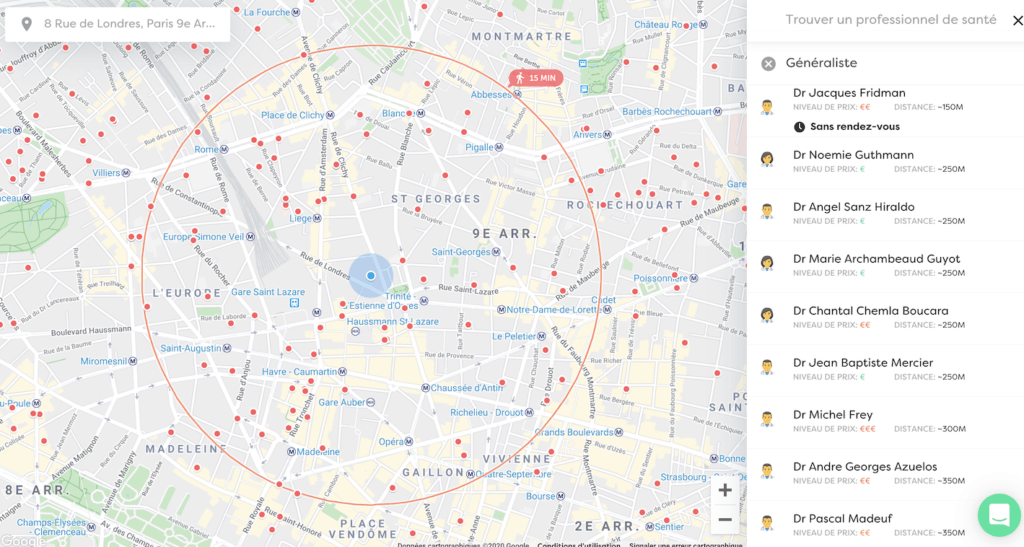Open Dr Marie Archambeaud Guyot's listing
The image size is (1024, 547).
point(876,259)
